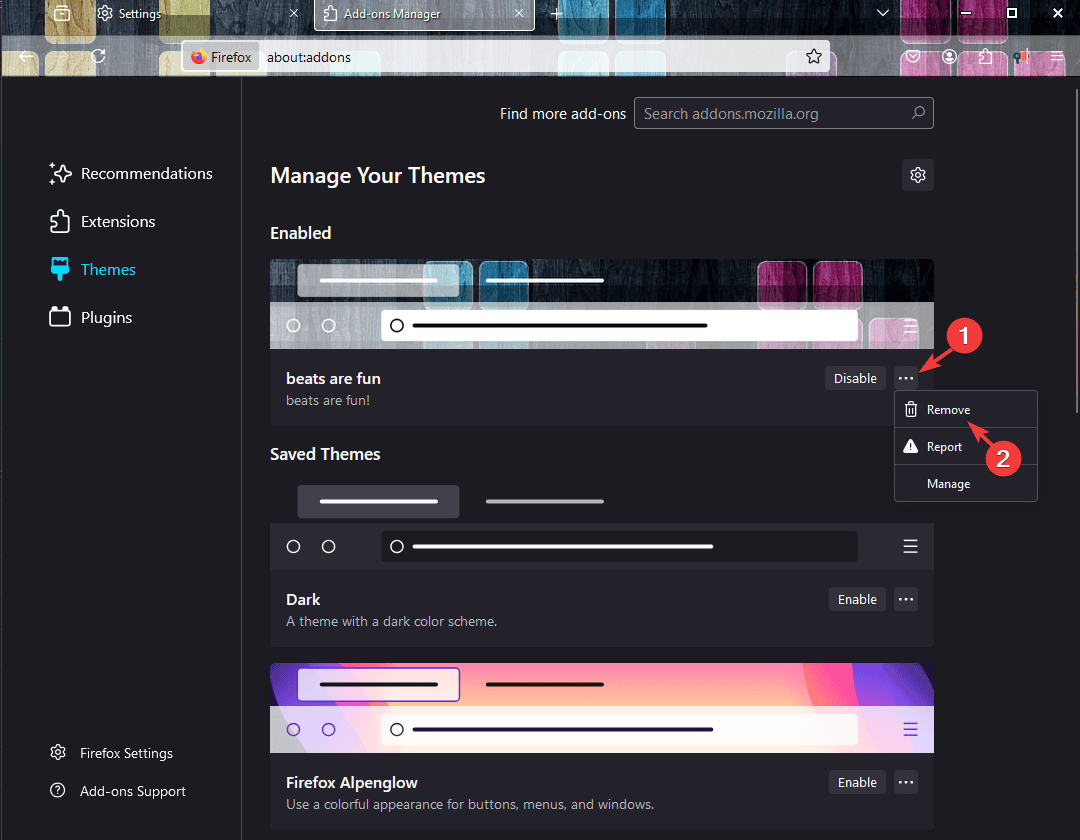
Task: Open Plugins in the sidebar
Action: (90, 317)
